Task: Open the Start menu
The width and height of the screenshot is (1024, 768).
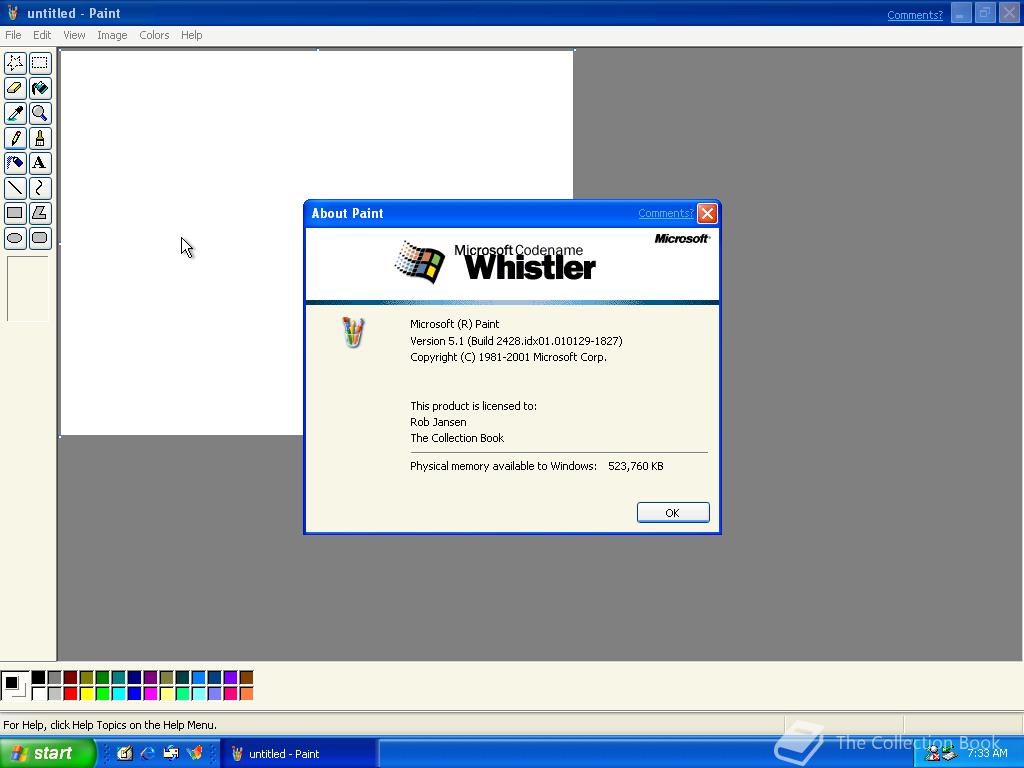Action: tap(47, 753)
